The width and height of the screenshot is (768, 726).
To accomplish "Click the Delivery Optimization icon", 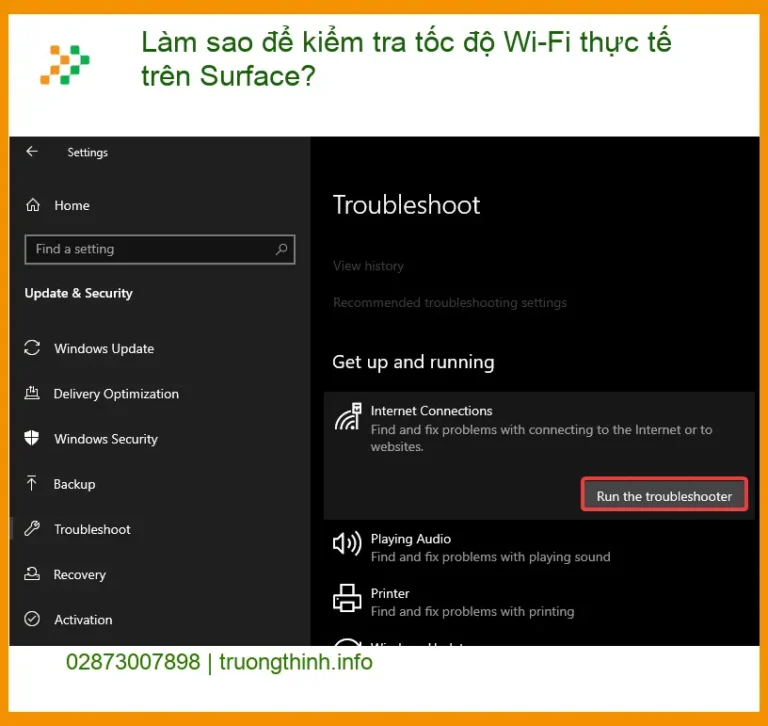I will click(x=32, y=393).
